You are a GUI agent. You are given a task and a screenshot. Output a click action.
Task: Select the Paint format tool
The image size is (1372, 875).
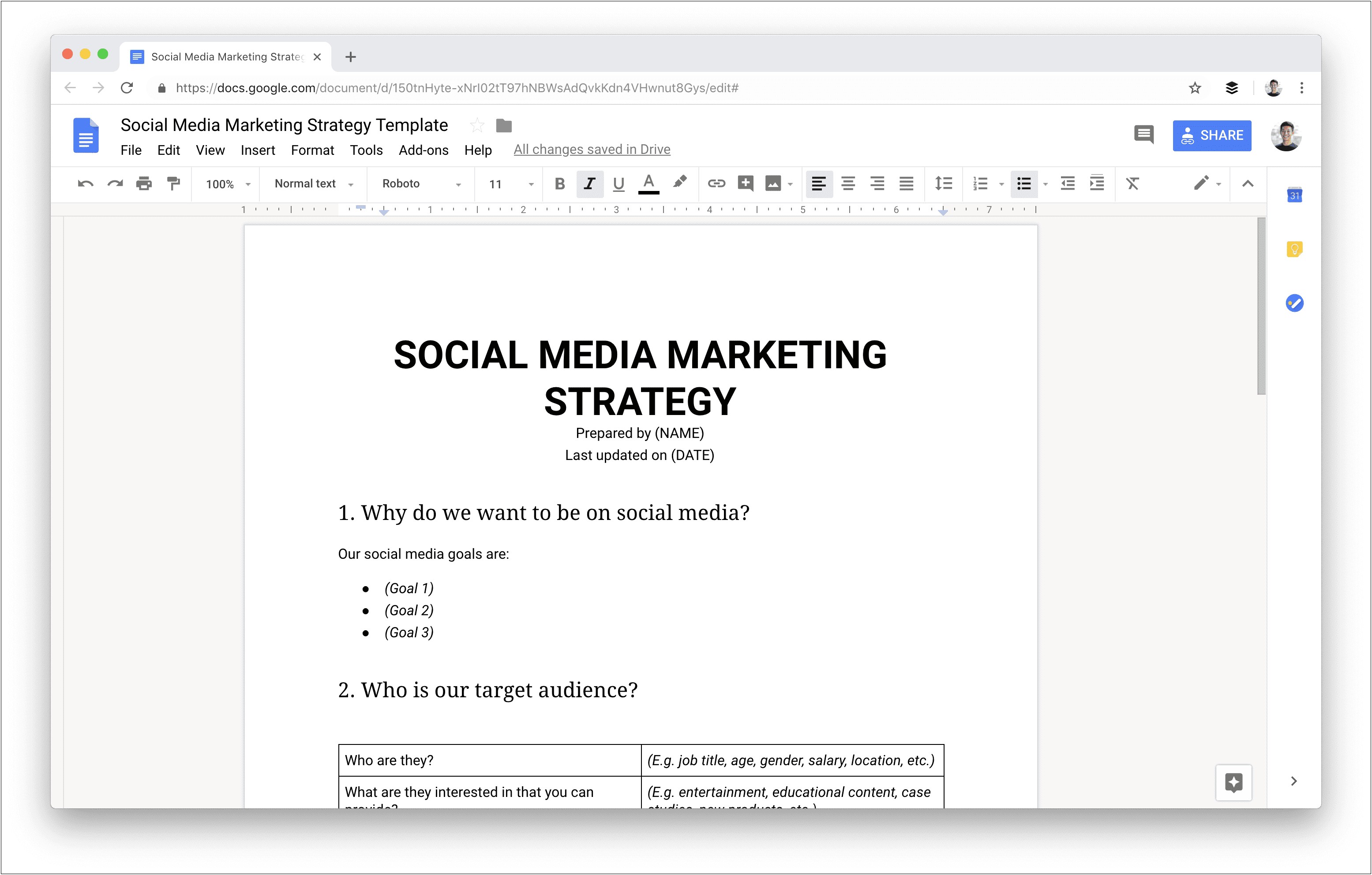(x=173, y=183)
